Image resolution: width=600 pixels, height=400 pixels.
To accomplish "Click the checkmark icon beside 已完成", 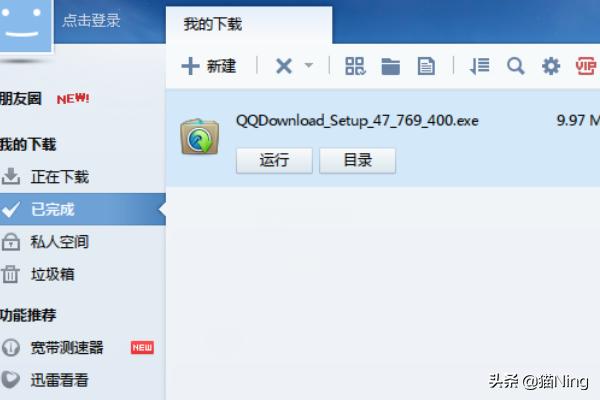I will (x=11, y=209).
